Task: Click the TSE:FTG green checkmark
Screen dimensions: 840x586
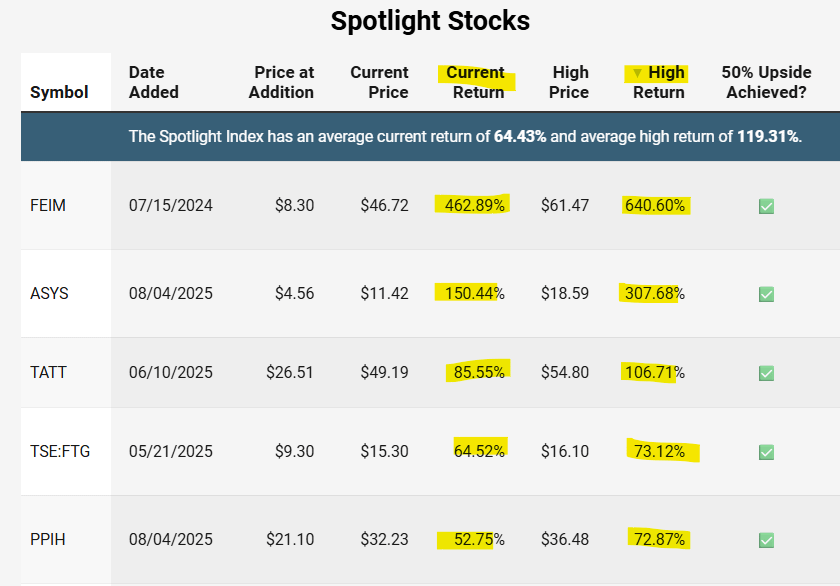Action: 766,452
